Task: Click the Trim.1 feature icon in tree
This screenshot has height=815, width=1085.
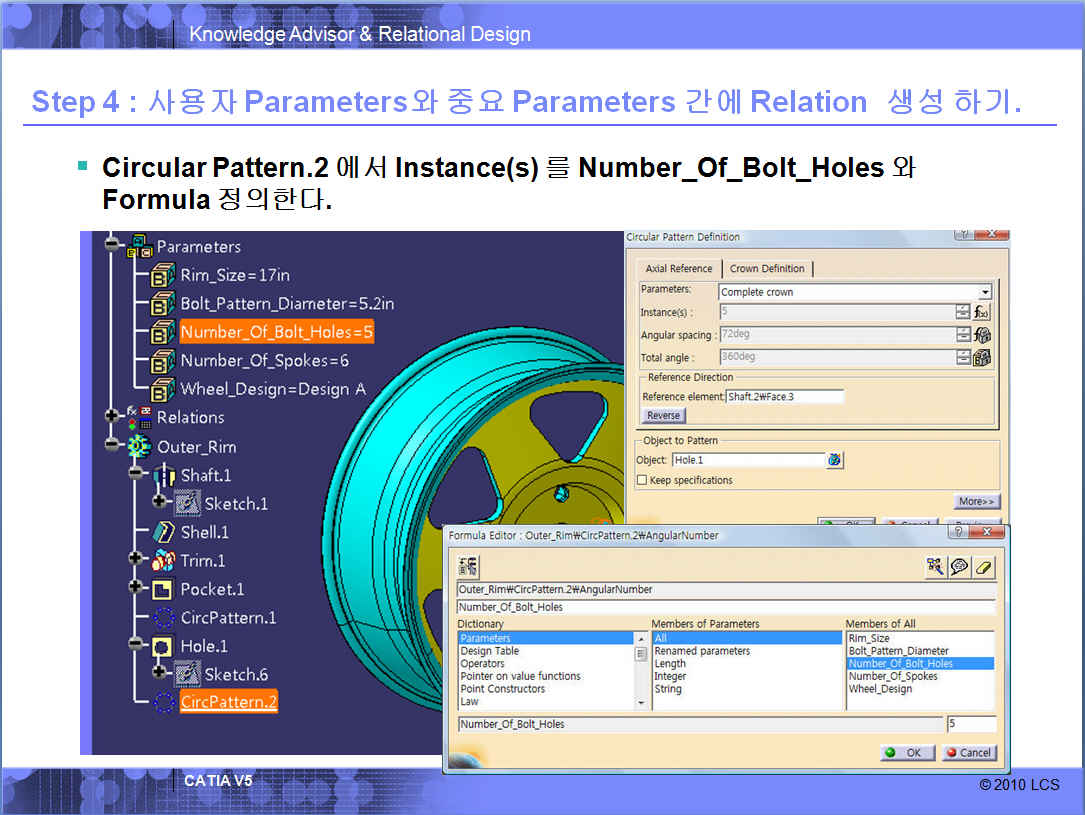Action: 164,561
